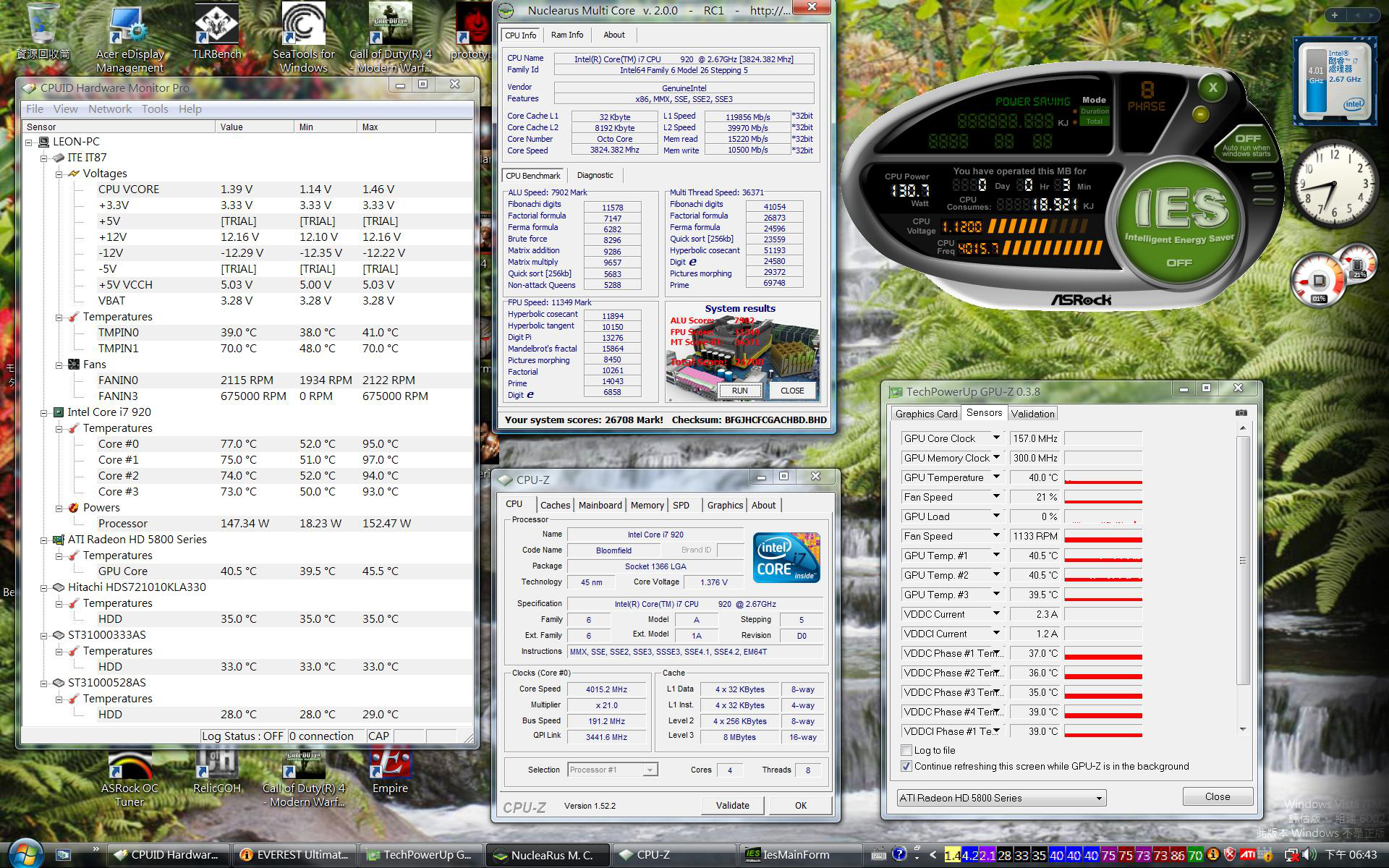Screen dimensions: 1389x868
Task: Open ASRock OC Tuner desktop icon
Action: click(129, 778)
